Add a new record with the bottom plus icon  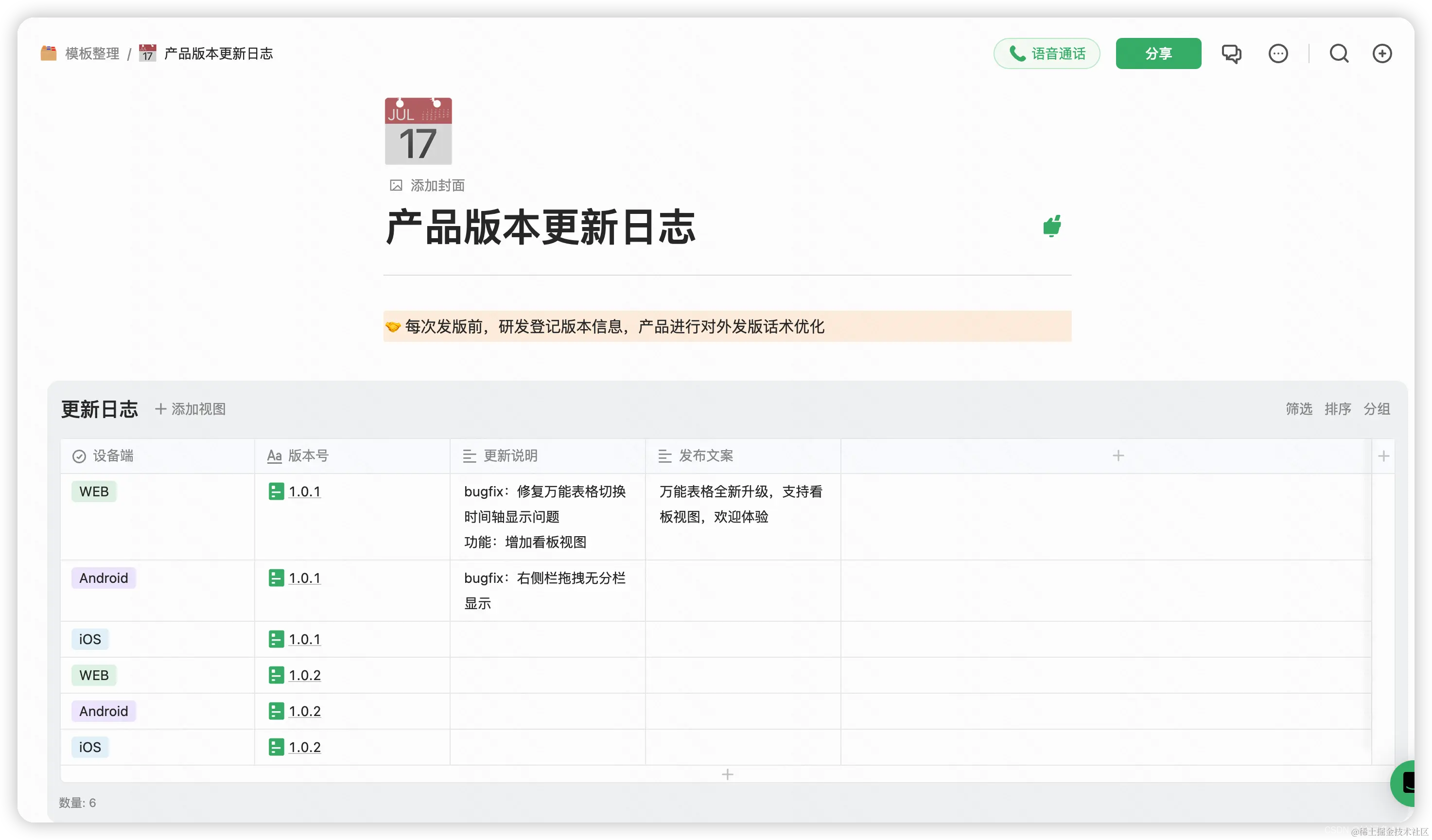coord(727,774)
